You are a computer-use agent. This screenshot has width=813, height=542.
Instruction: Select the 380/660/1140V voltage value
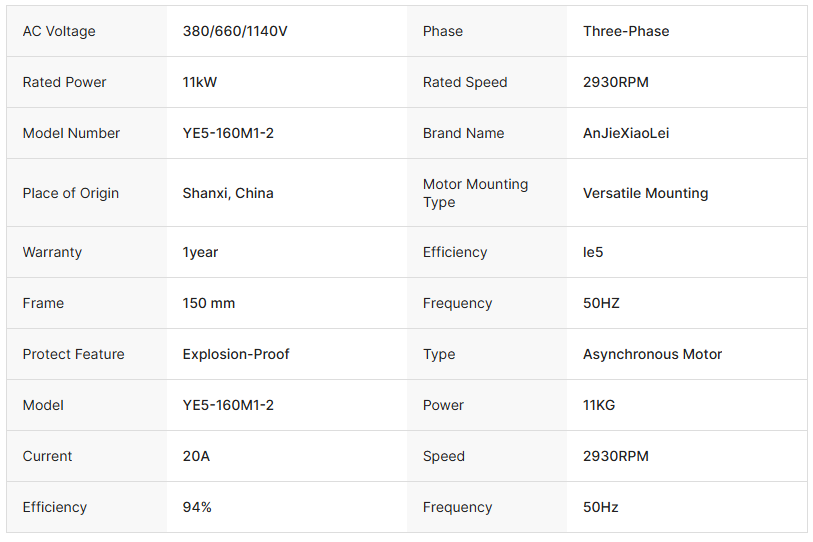coord(235,31)
